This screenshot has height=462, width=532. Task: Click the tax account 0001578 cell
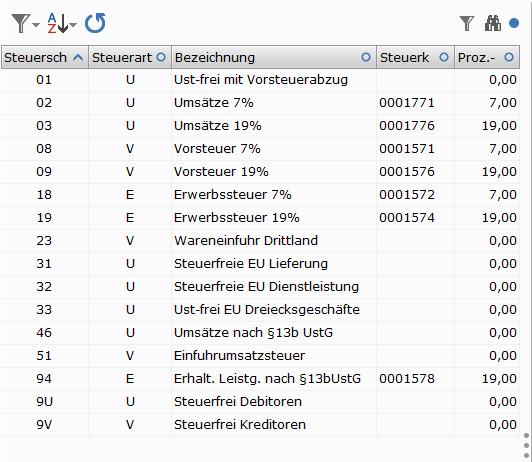[407, 379]
